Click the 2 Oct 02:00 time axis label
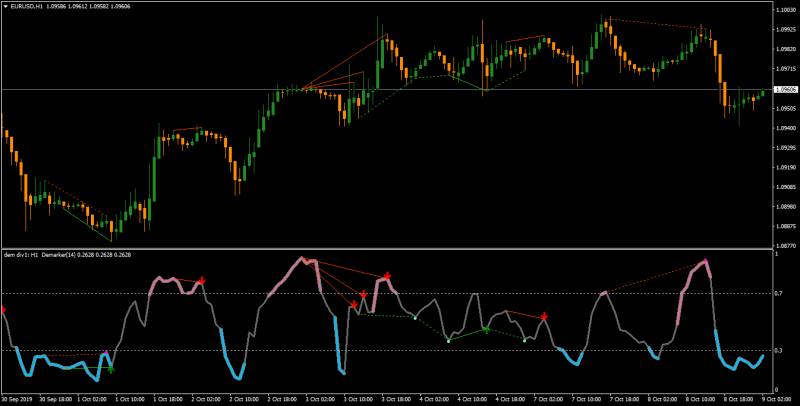Screen dimensions: 800x406 (x=206, y=400)
